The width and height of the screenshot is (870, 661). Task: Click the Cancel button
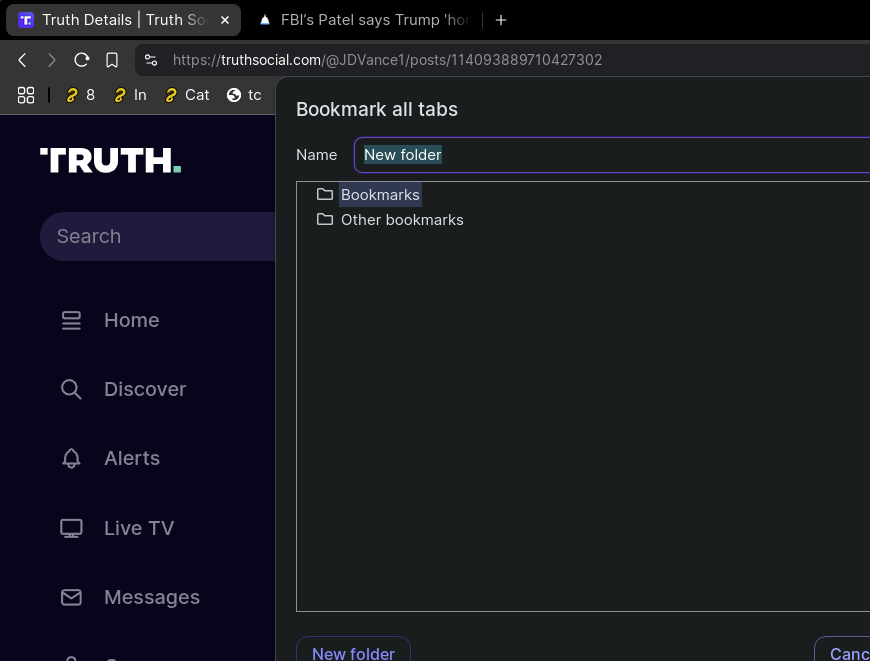click(842, 649)
